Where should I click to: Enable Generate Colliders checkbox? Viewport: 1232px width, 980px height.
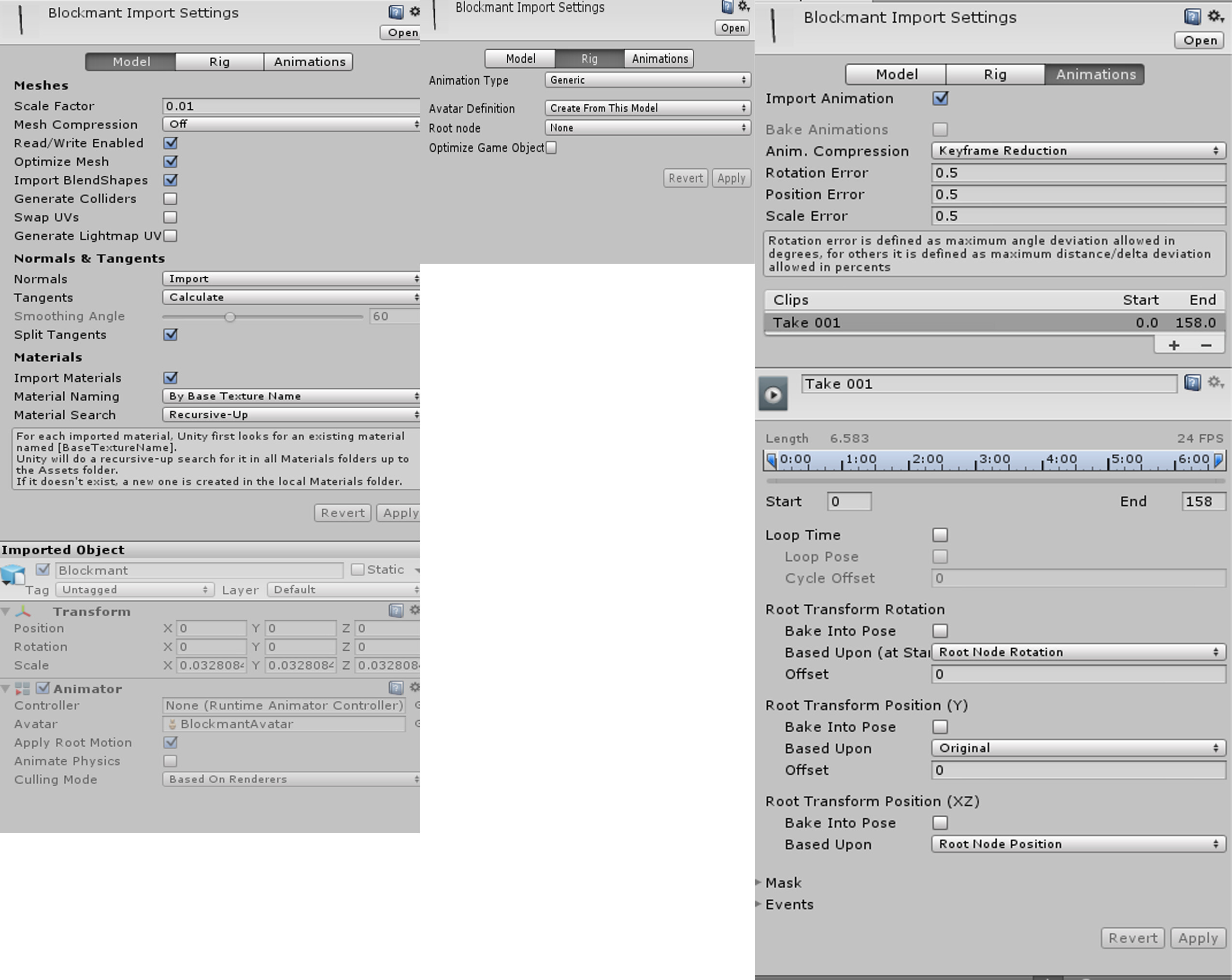(x=170, y=199)
